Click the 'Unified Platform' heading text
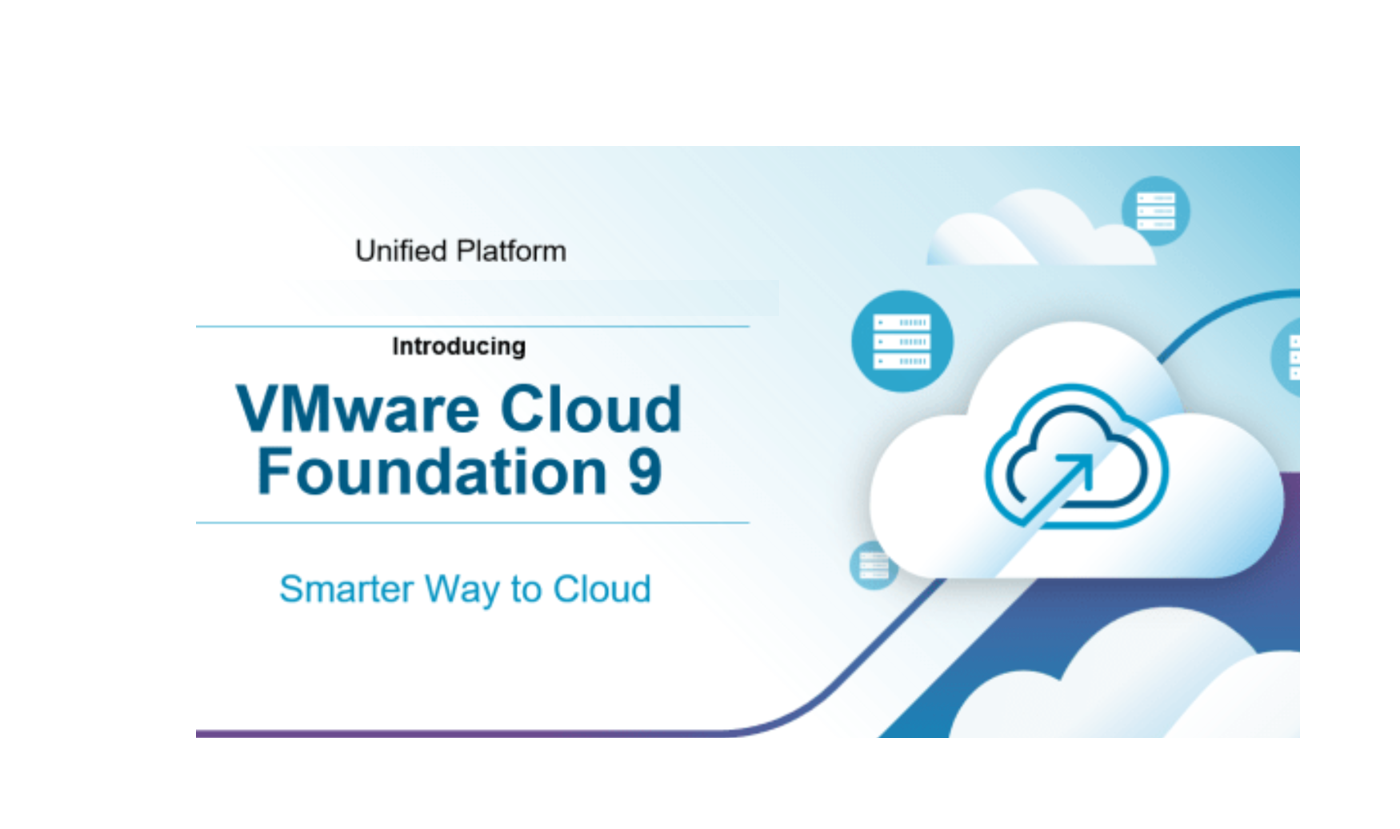This screenshot has width=1400, height=829. (460, 250)
